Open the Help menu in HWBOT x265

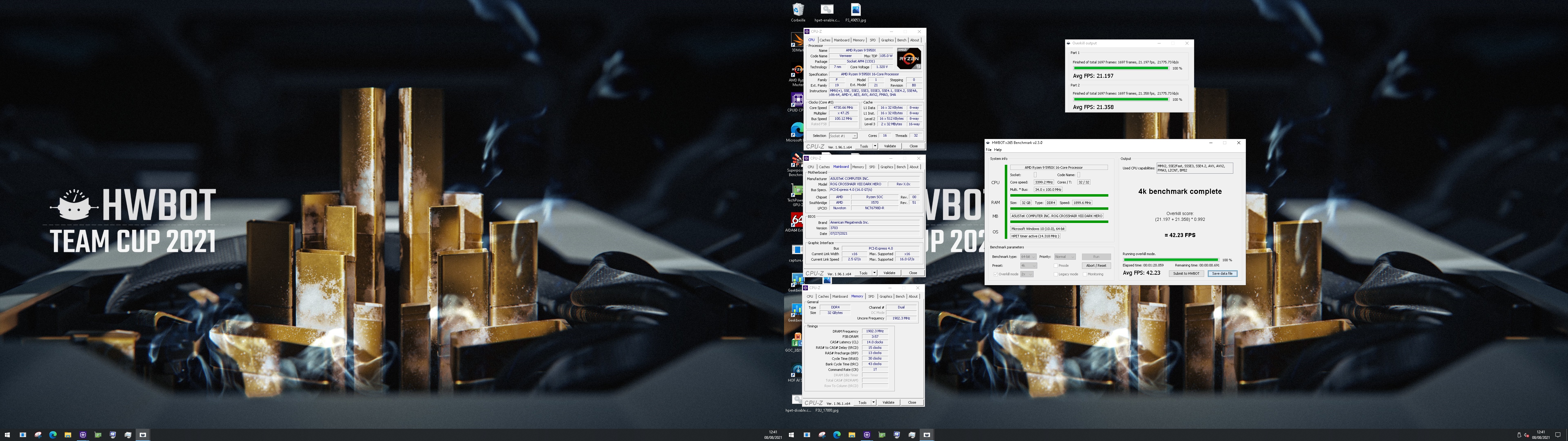point(998,150)
